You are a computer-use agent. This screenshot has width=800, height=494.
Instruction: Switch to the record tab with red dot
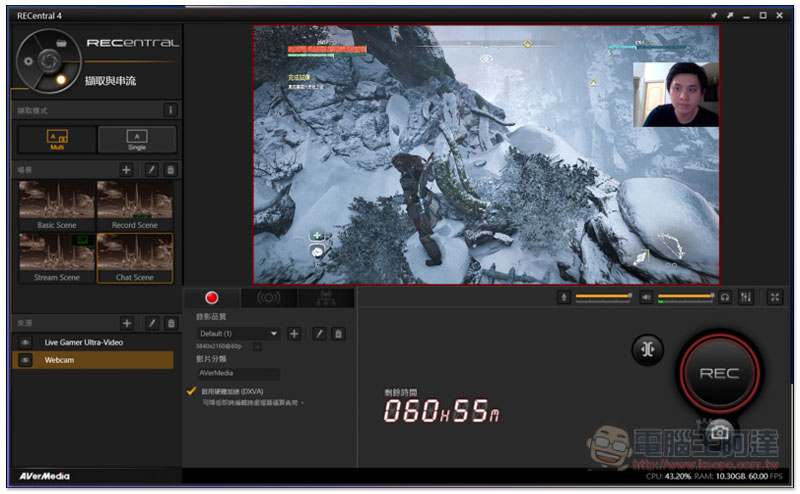tap(211, 298)
